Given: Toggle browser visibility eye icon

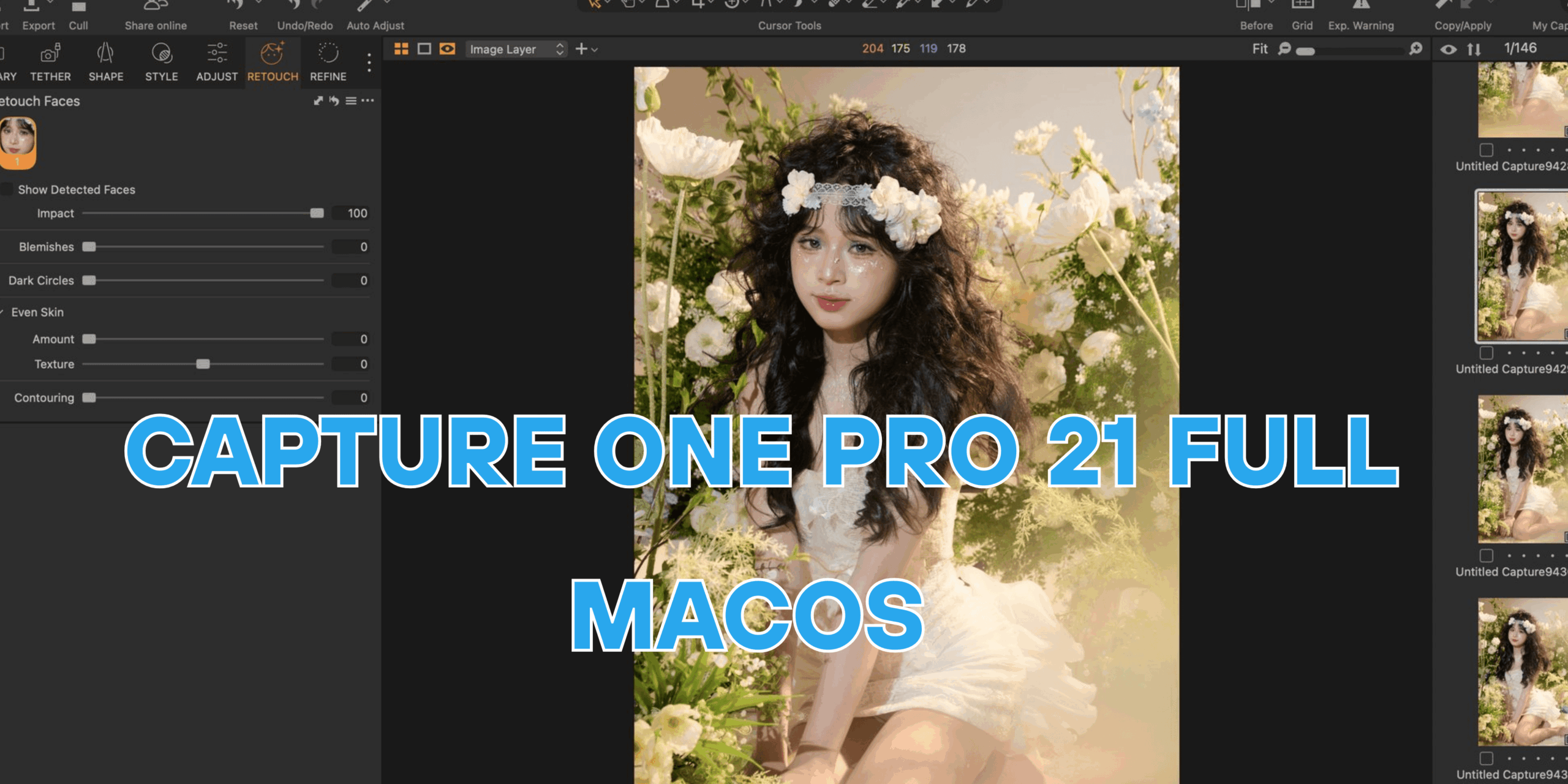Looking at the screenshot, I should (1448, 50).
